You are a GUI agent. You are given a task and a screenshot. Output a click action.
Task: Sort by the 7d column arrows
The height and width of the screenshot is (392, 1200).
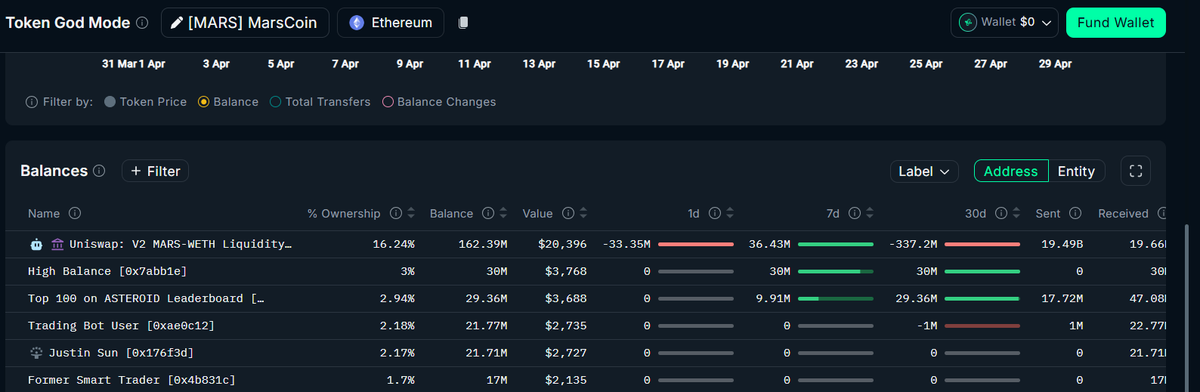(870, 214)
